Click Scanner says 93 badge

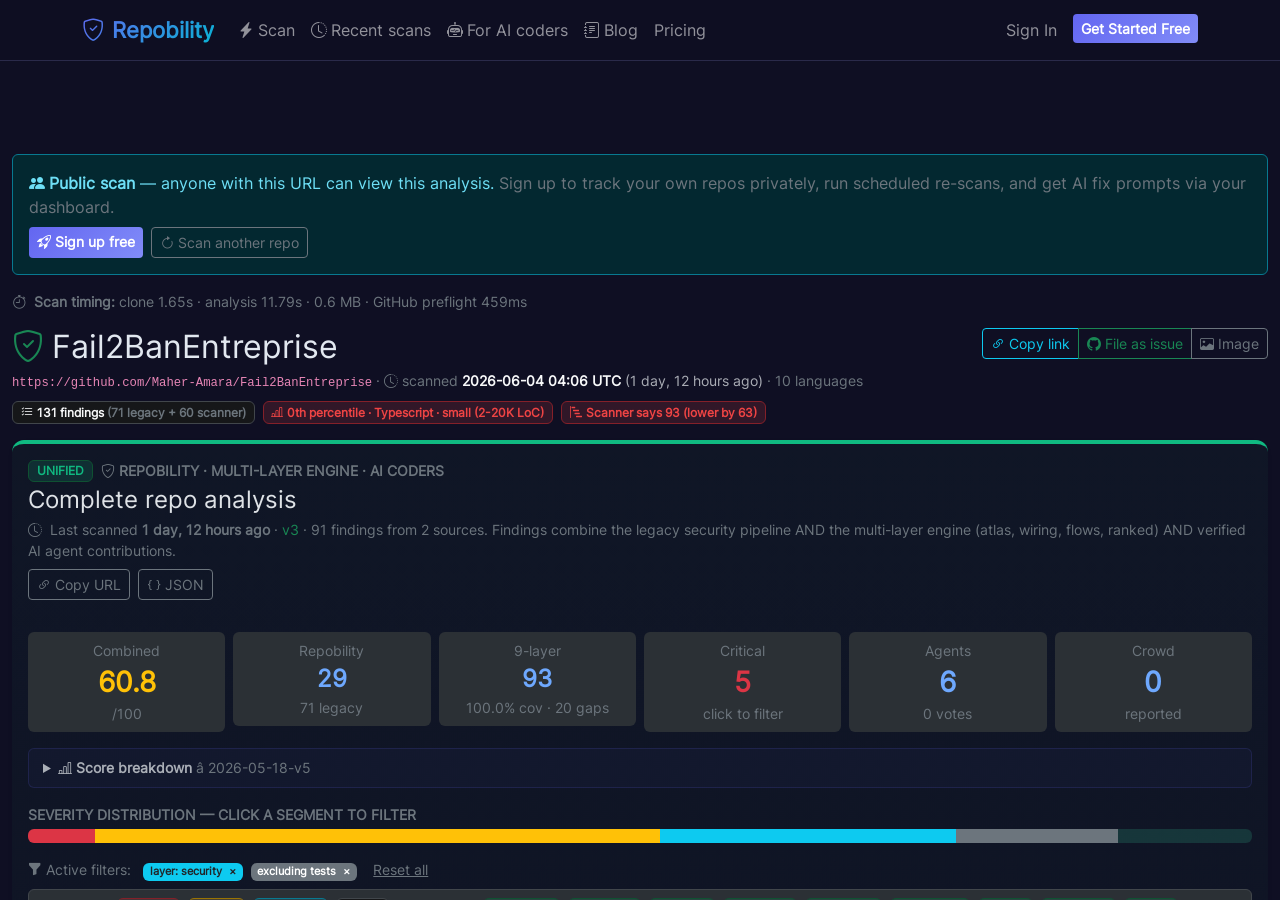click(x=663, y=412)
